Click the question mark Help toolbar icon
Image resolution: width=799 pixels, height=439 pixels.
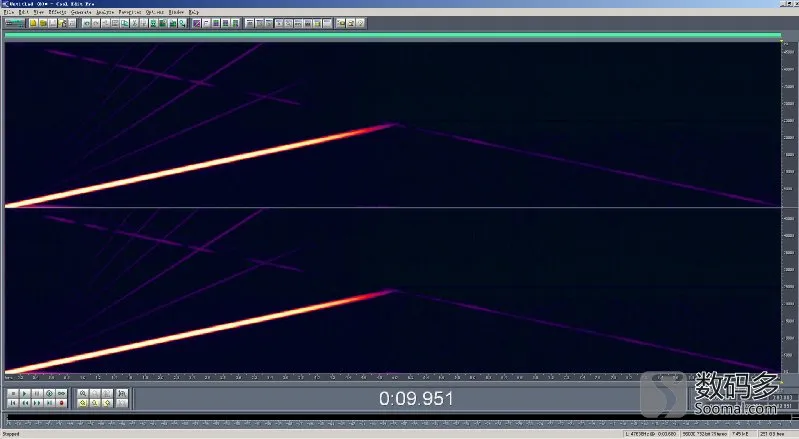(x=360, y=23)
